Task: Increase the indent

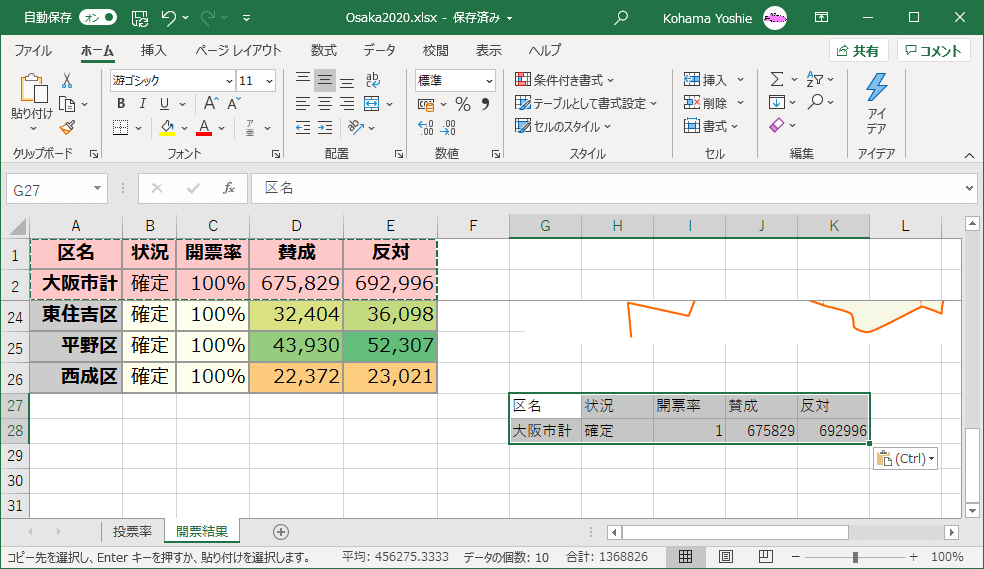Action: coord(325,128)
